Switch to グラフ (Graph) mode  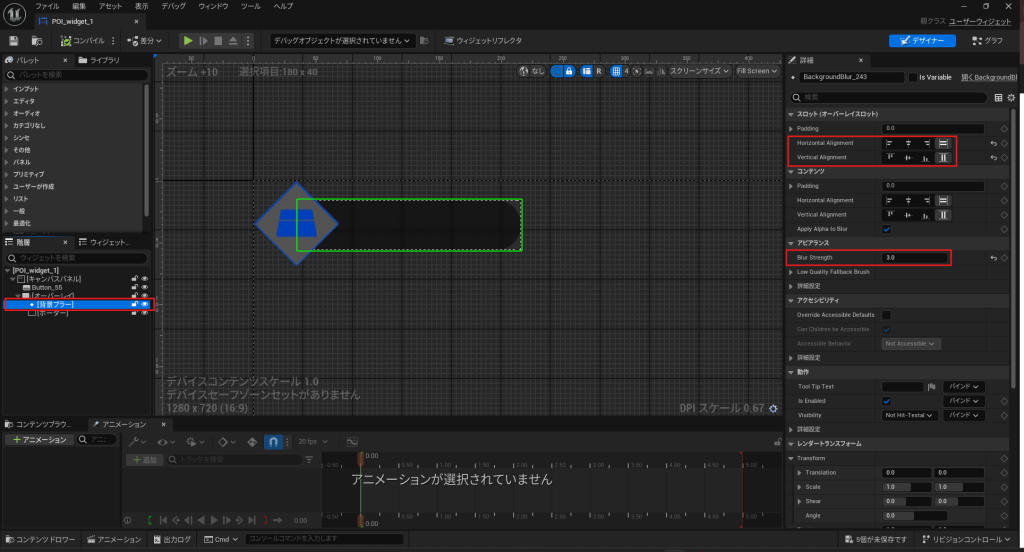click(x=985, y=40)
